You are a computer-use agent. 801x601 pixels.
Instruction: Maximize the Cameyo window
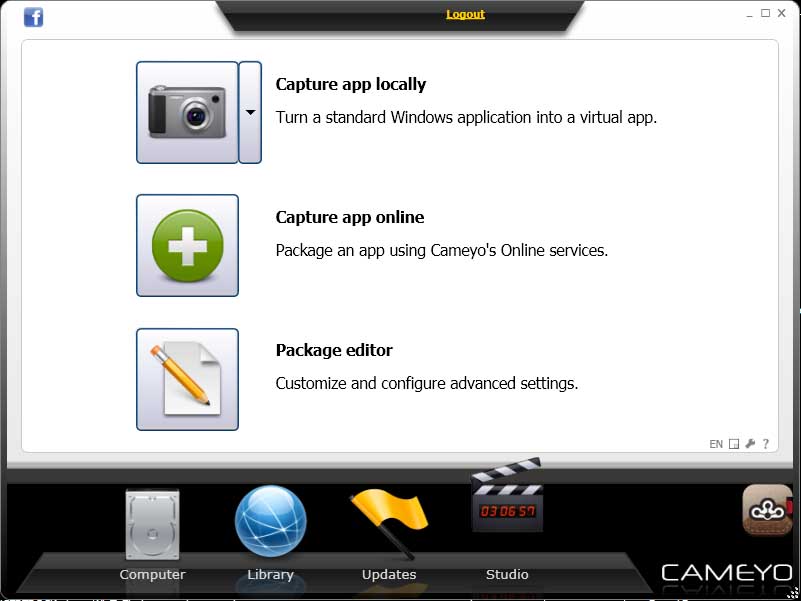pos(765,13)
